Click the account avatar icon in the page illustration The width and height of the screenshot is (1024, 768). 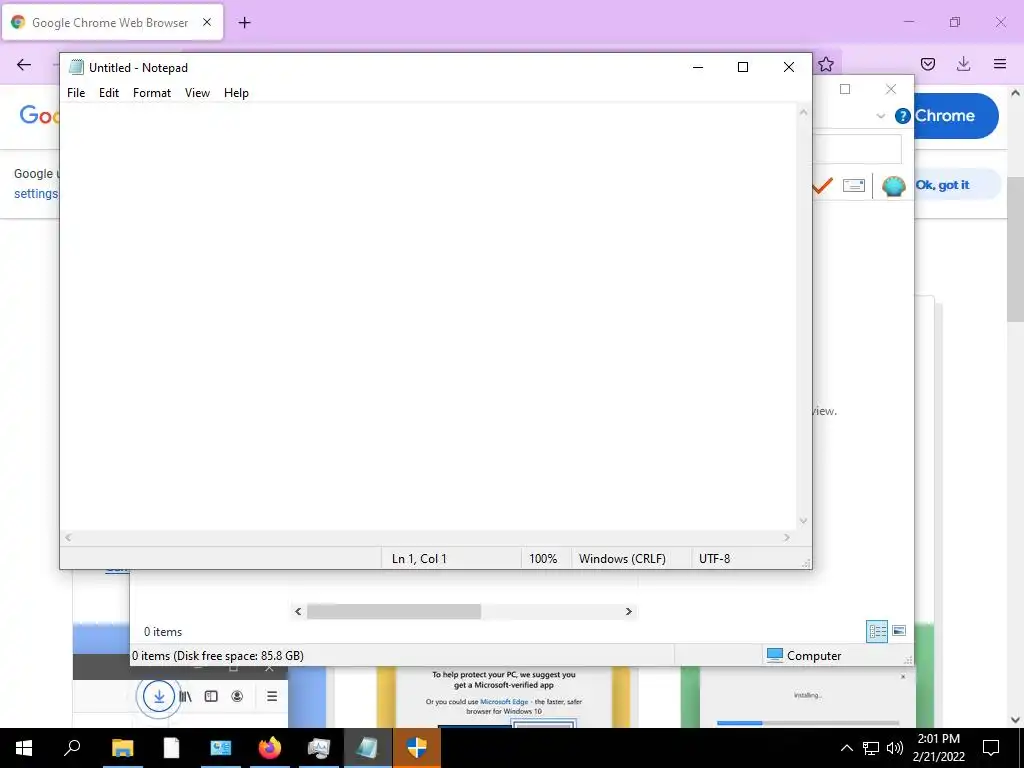237,696
